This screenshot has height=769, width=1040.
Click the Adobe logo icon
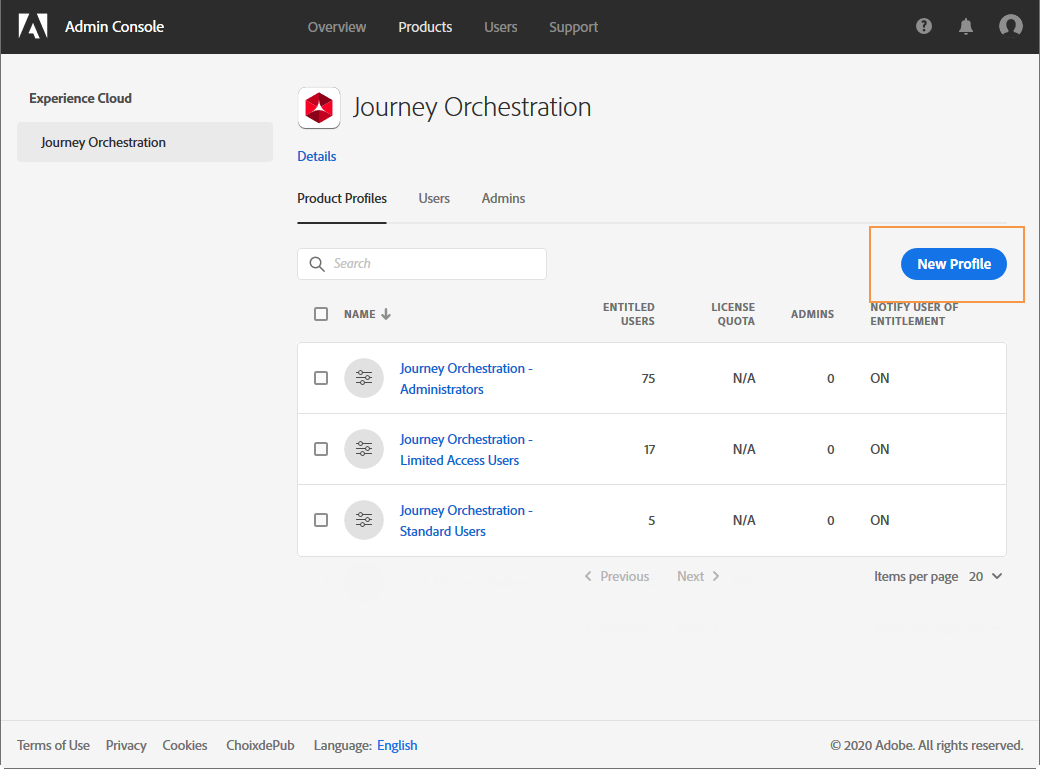coord(33,27)
